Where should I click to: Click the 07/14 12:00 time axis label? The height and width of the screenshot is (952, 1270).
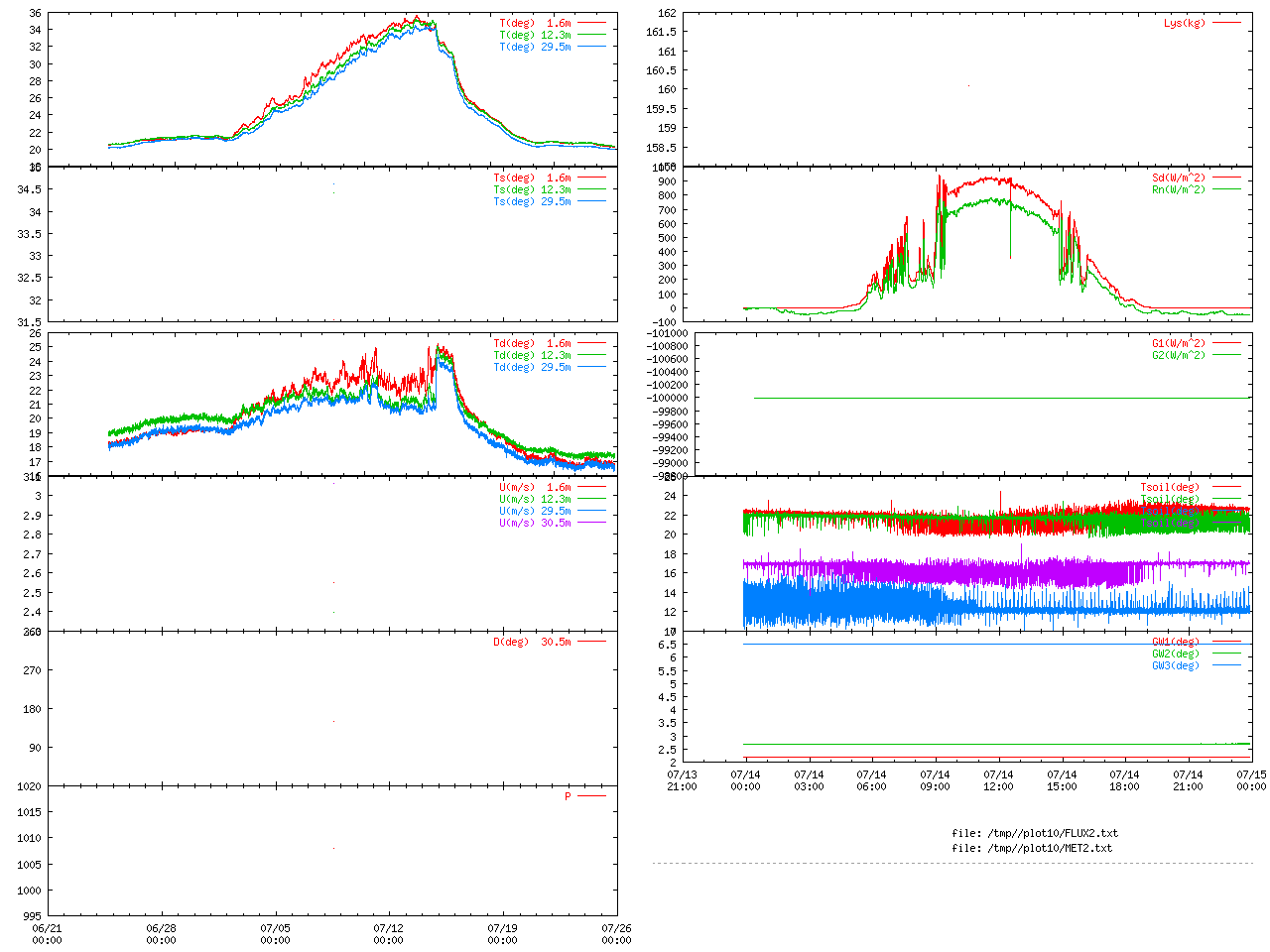coord(998,780)
